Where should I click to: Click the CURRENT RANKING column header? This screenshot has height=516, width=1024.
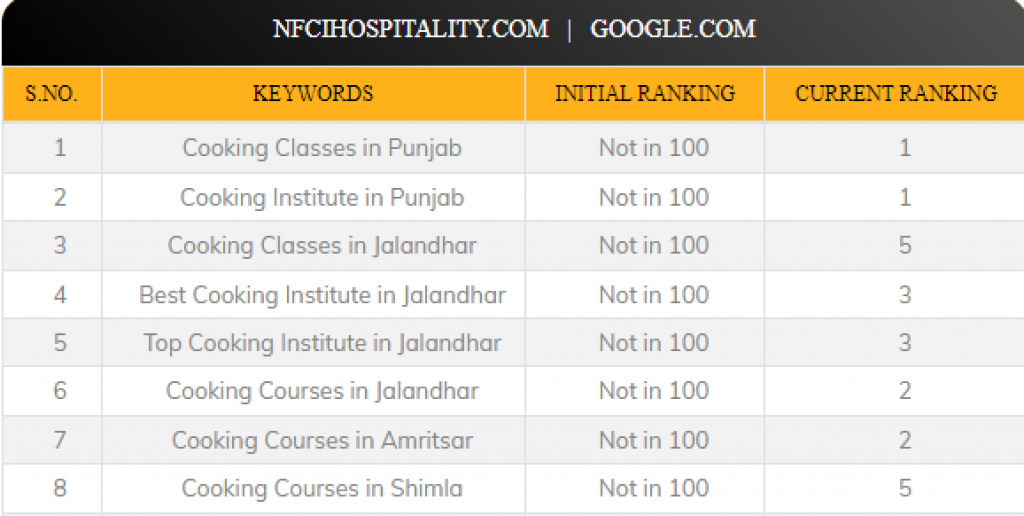point(896,93)
